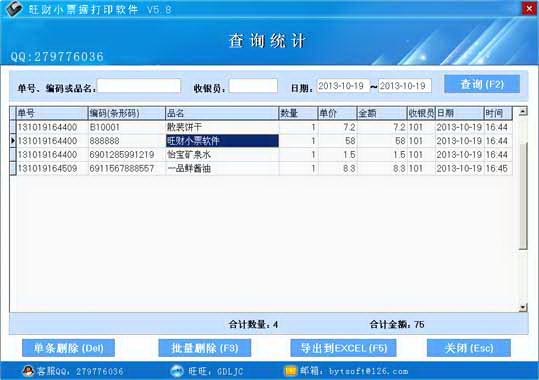Select the 散装饼干 cell
The image size is (539, 380).
[222, 127]
